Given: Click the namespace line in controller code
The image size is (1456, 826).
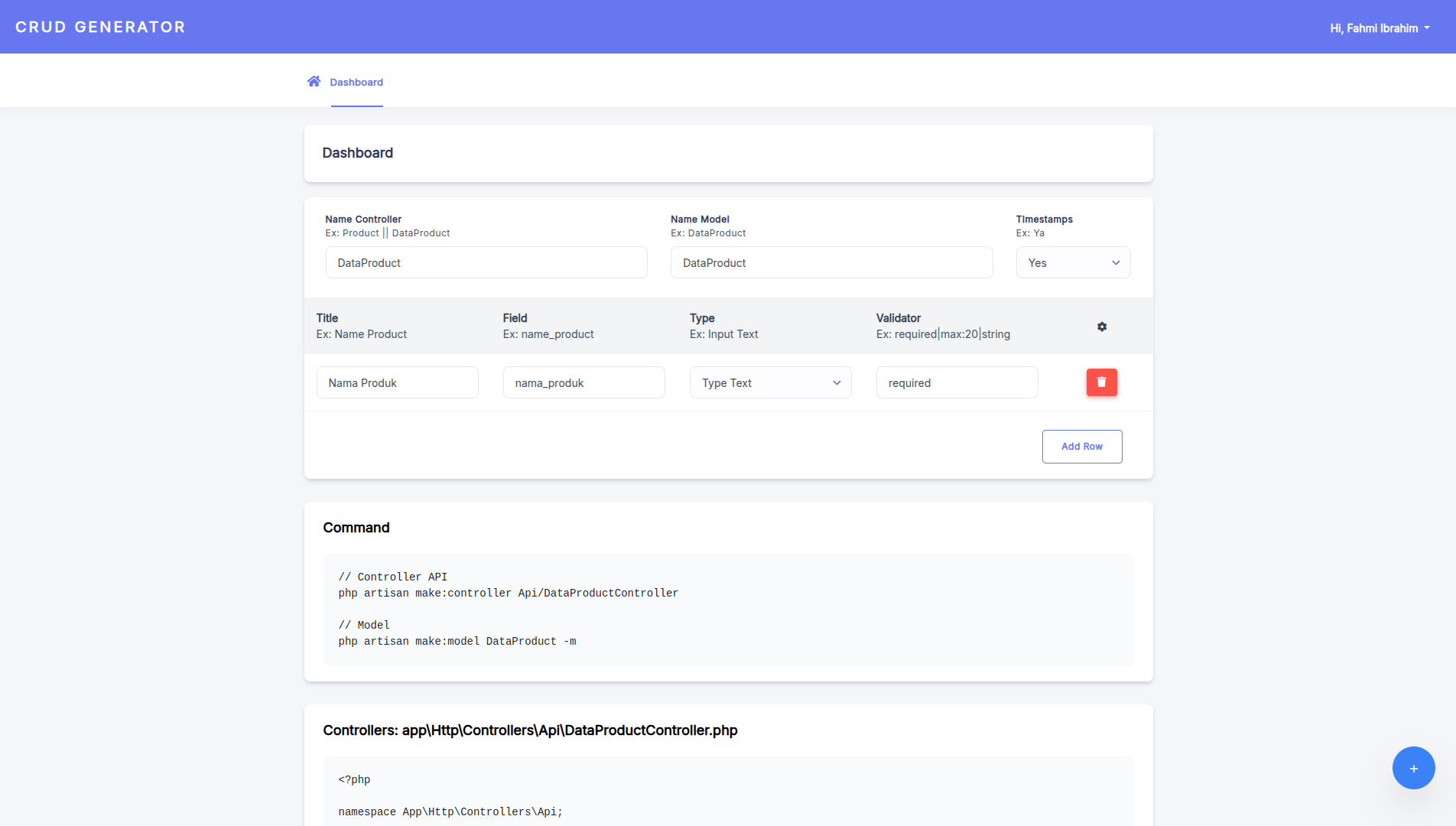Looking at the screenshot, I should click(x=450, y=812).
